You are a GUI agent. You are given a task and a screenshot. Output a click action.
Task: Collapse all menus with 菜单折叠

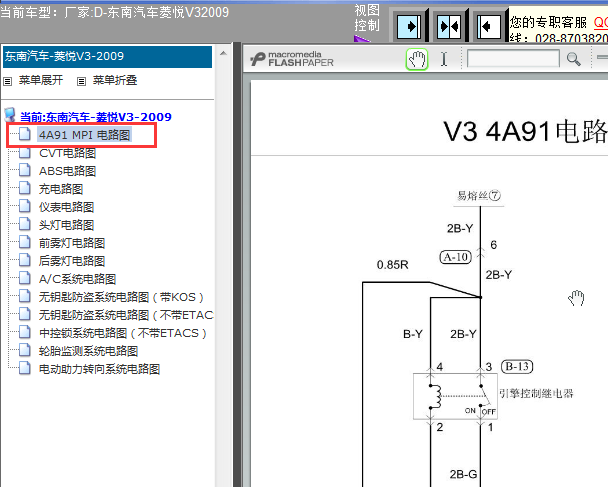pyautogui.click(x=115, y=80)
